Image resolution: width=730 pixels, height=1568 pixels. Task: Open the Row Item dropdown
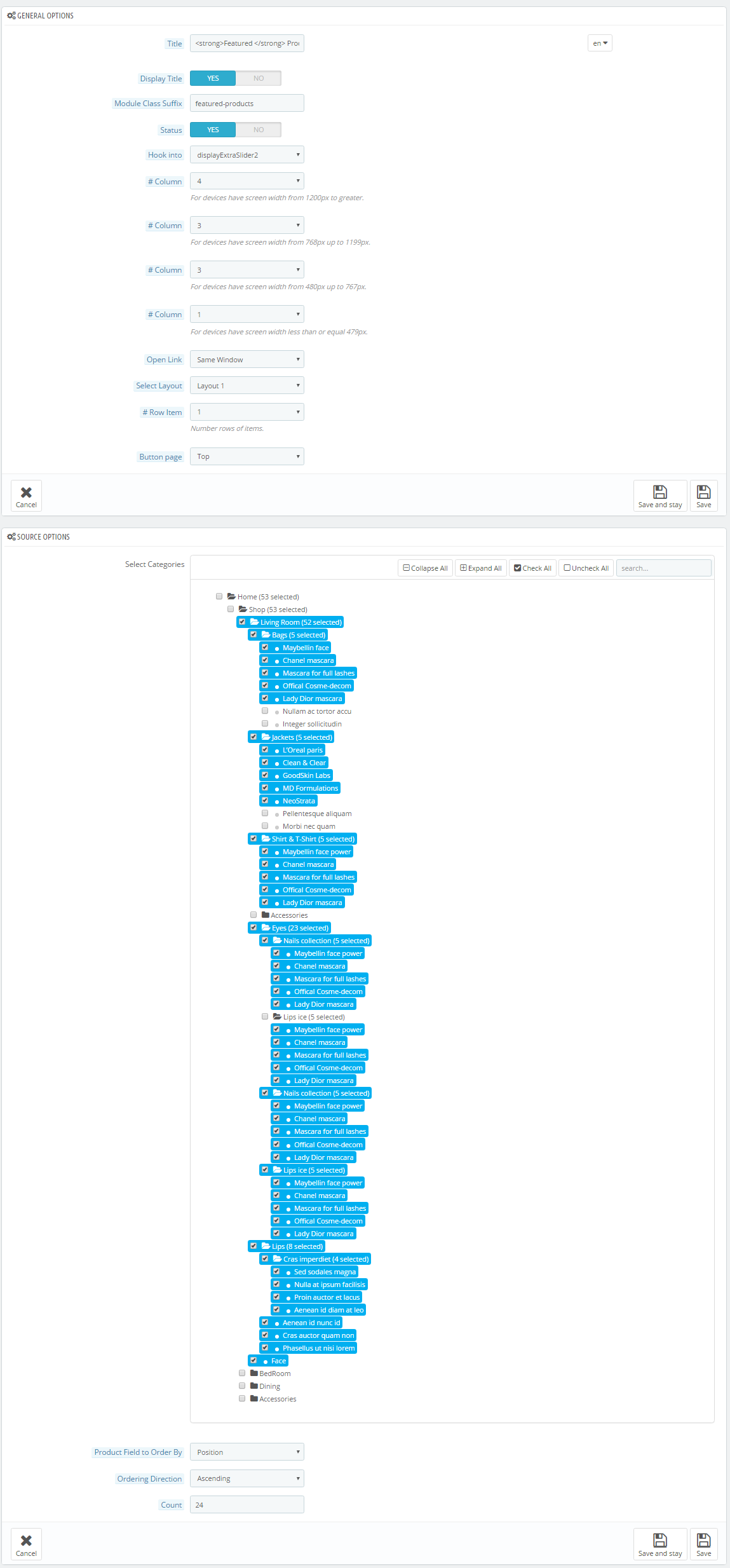[x=247, y=412]
